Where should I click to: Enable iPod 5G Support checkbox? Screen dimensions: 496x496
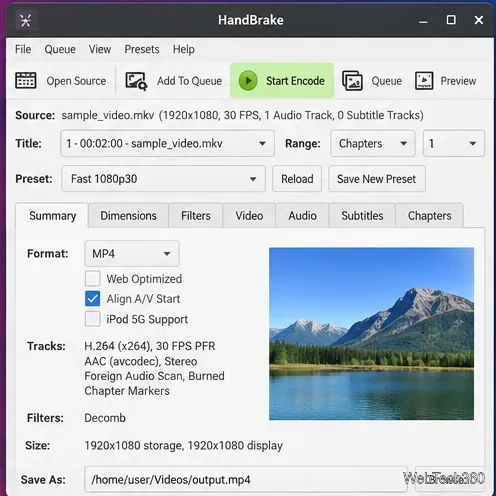92,319
